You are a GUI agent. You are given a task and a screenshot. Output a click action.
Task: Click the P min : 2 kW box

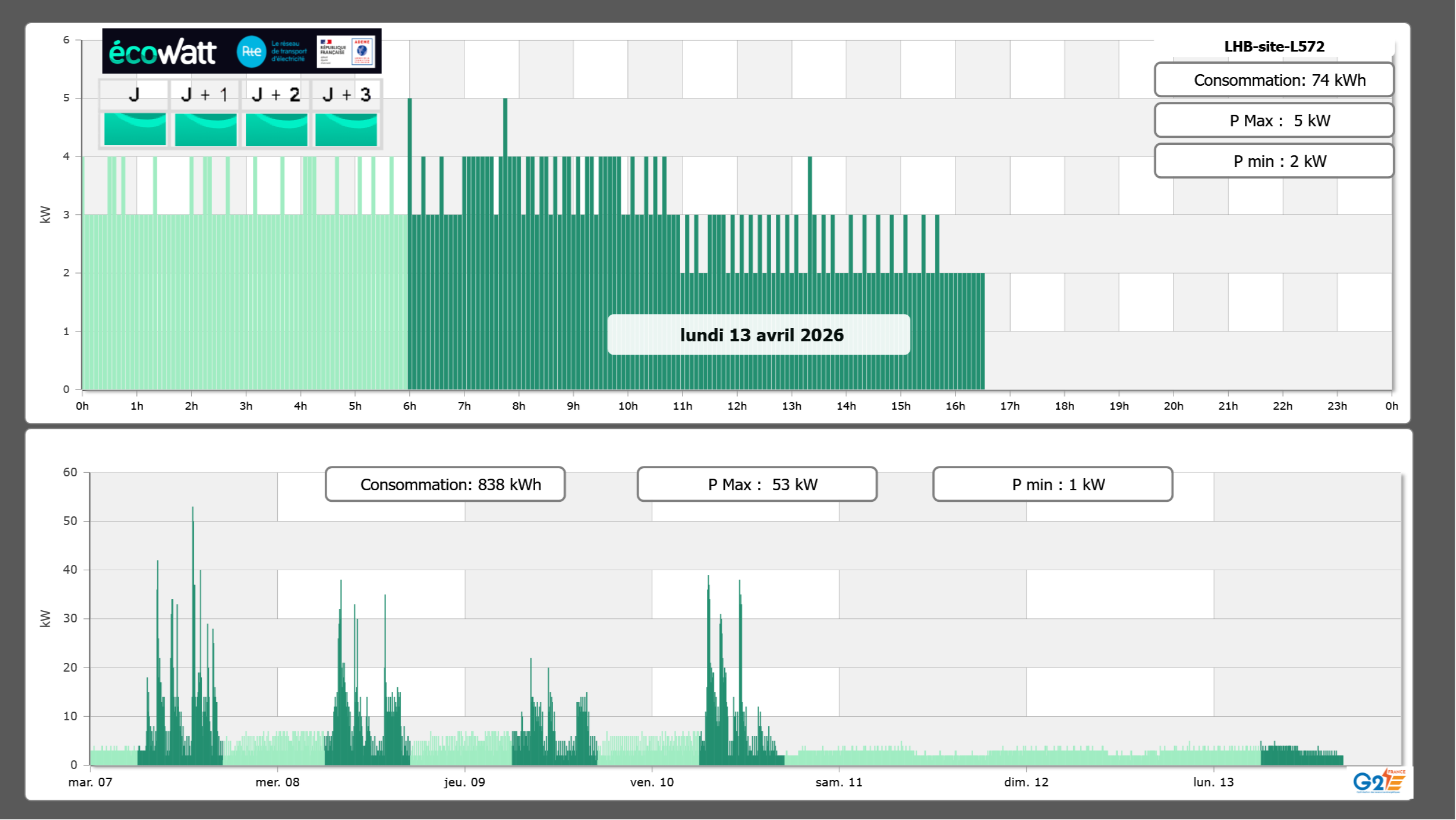1273,161
